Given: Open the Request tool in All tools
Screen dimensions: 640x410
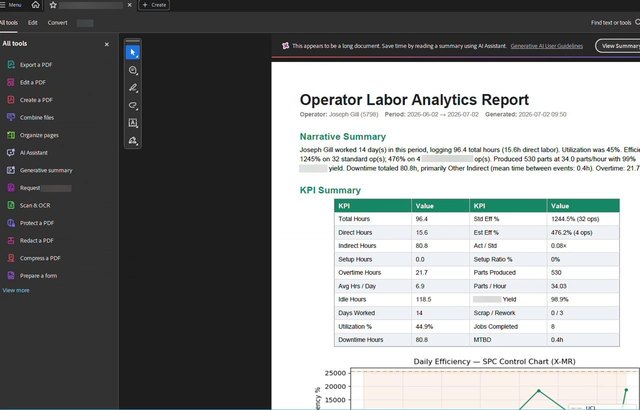Looking at the screenshot, I should pyautogui.click(x=39, y=188).
